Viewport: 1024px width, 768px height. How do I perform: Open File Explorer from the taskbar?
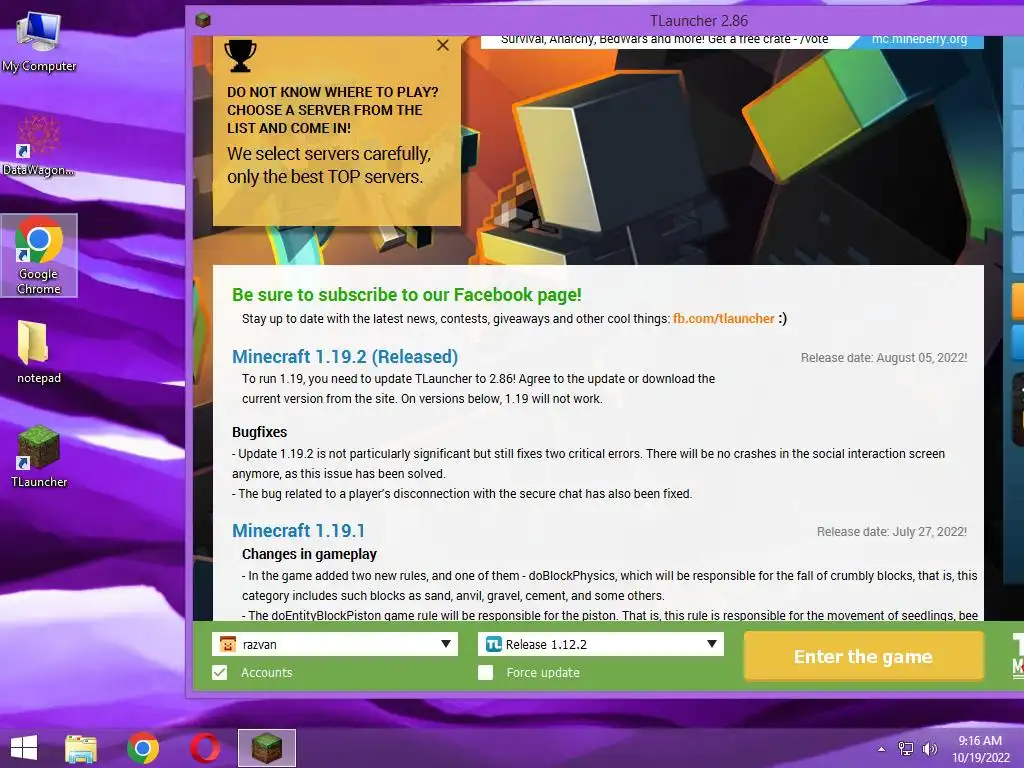81,748
